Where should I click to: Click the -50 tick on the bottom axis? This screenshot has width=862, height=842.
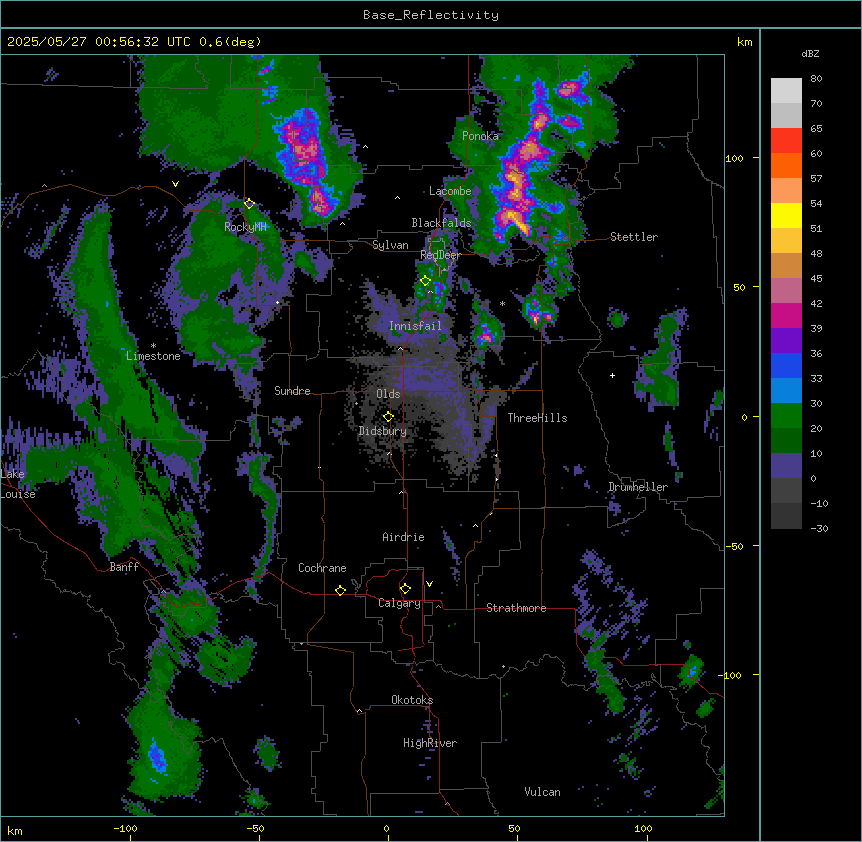coord(255,828)
